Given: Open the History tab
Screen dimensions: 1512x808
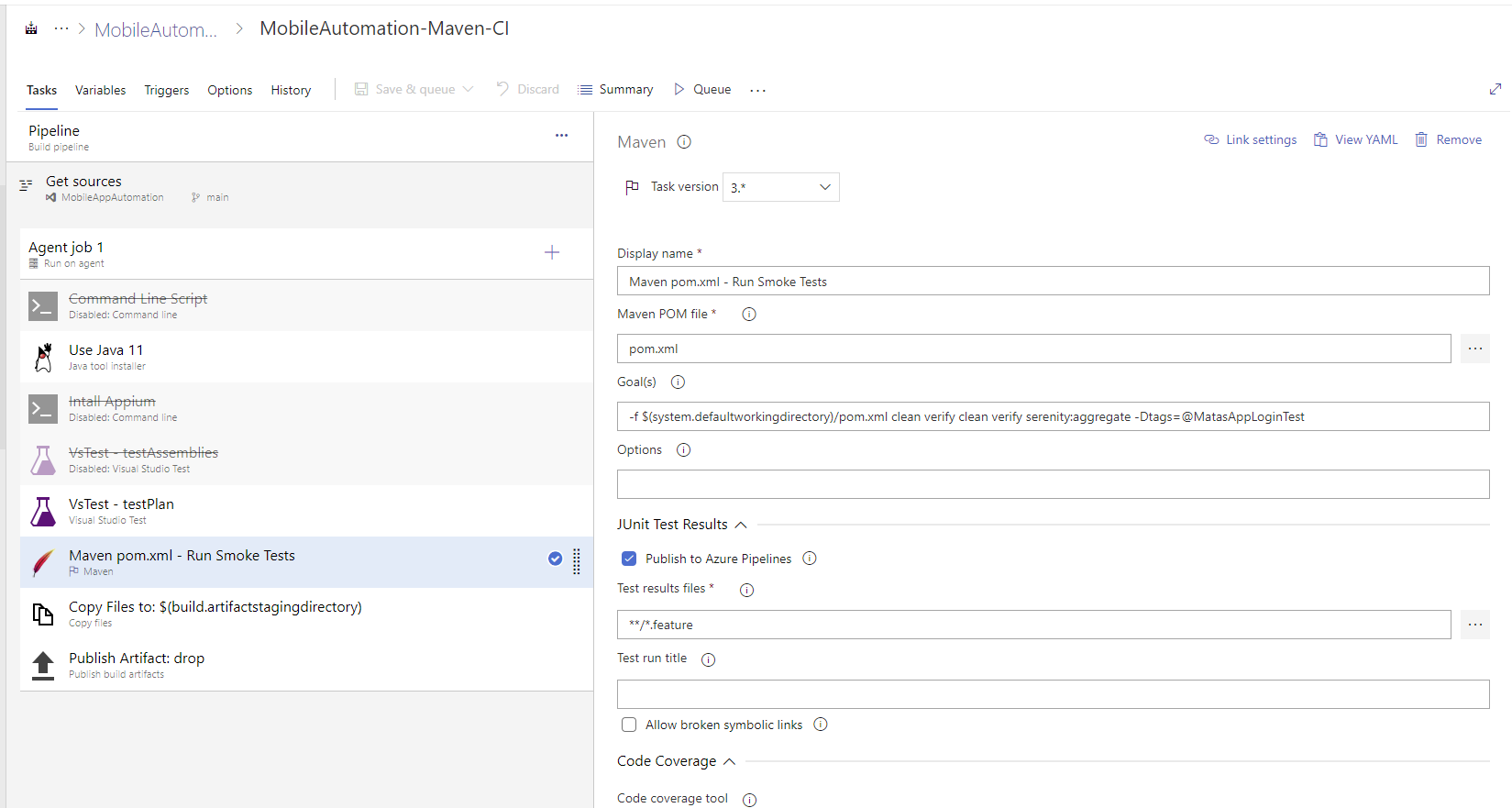Looking at the screenshot, I should click(291, 90).
